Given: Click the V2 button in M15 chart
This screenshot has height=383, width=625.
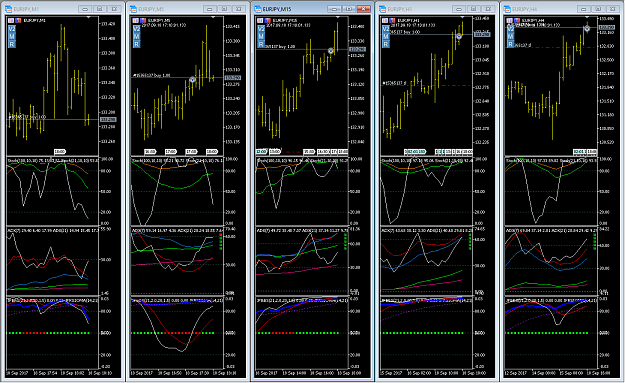Looking at the screenshot, I should click(261, 29).
